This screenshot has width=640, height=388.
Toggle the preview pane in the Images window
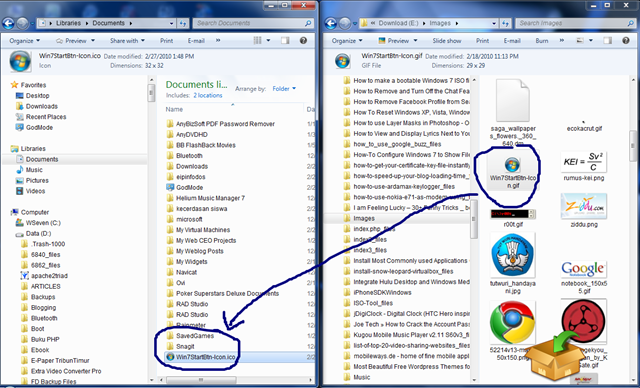coord(608,40)
